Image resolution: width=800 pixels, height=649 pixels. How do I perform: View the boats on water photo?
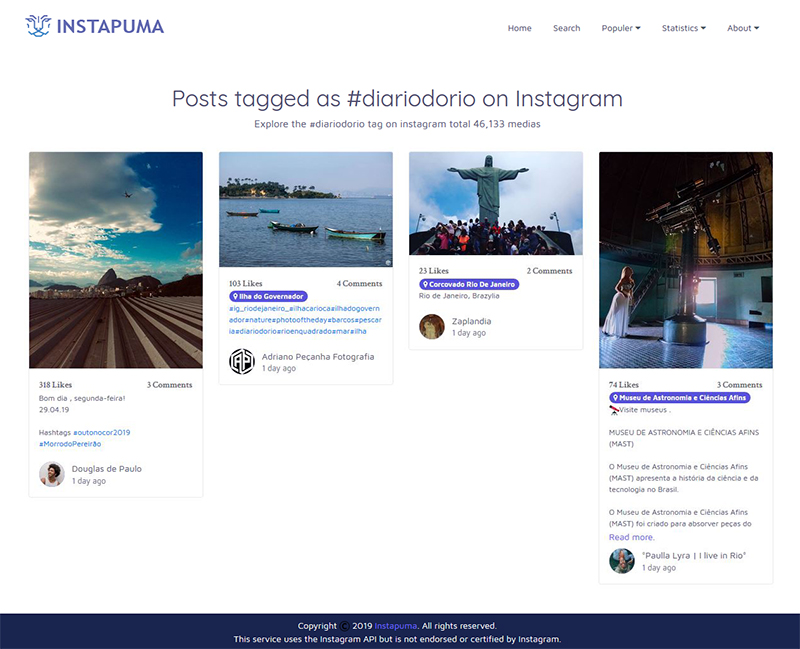pos(305,209)
